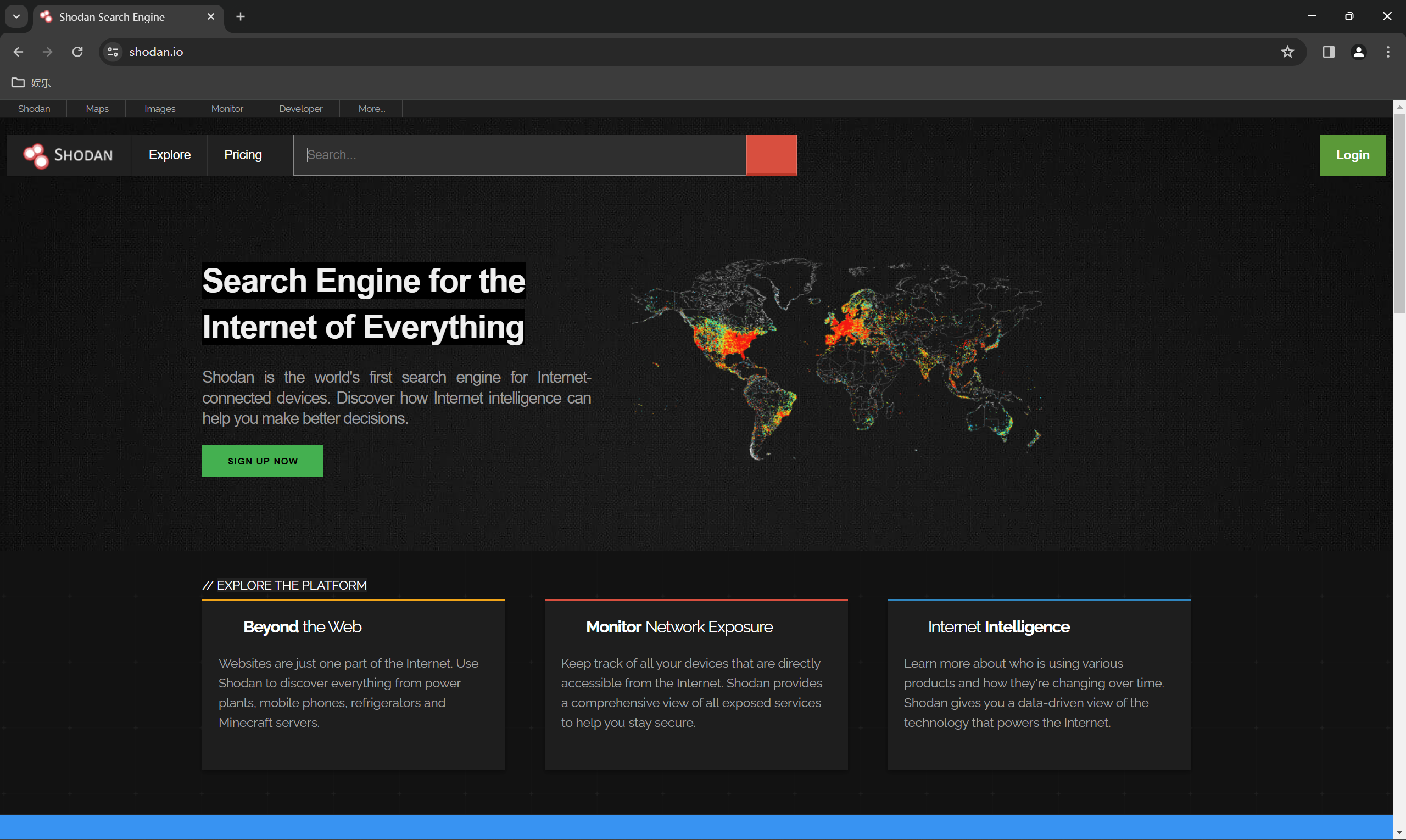Click the '// EXPLORE THE PLATFORM' heading
This screenshot has height=840, width=1406.
284,585
